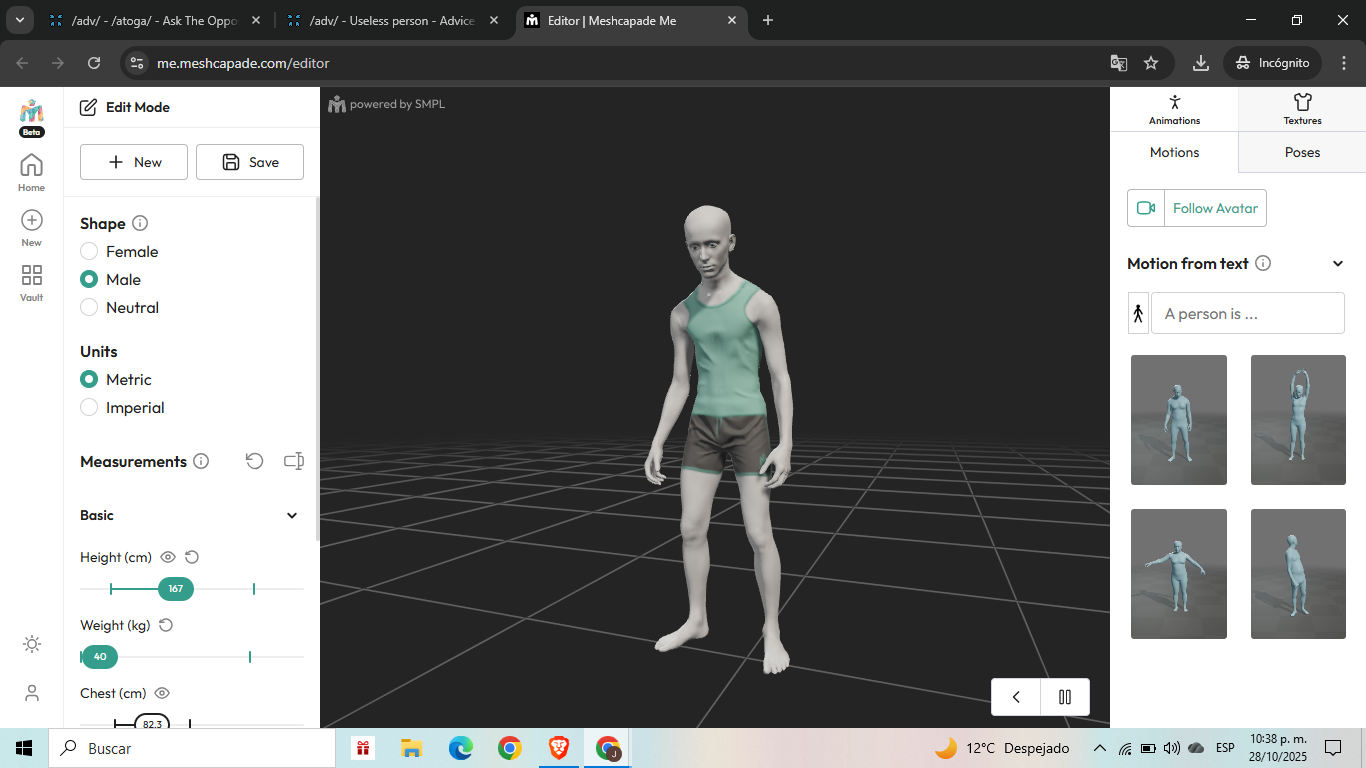The width and height of the screenshot is (1366, 768).
Task: Toggle Chest measurement visibility eye
Action: [x=162, y=693]
